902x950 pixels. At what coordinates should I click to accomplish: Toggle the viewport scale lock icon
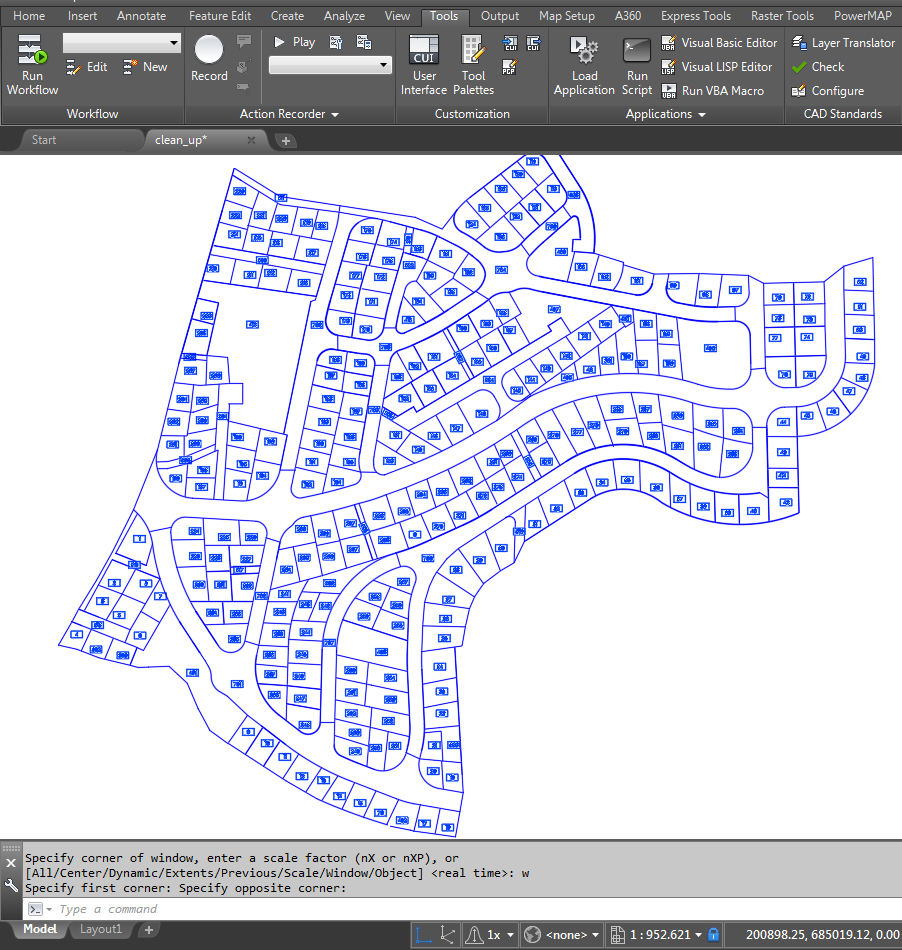(714, 935)
